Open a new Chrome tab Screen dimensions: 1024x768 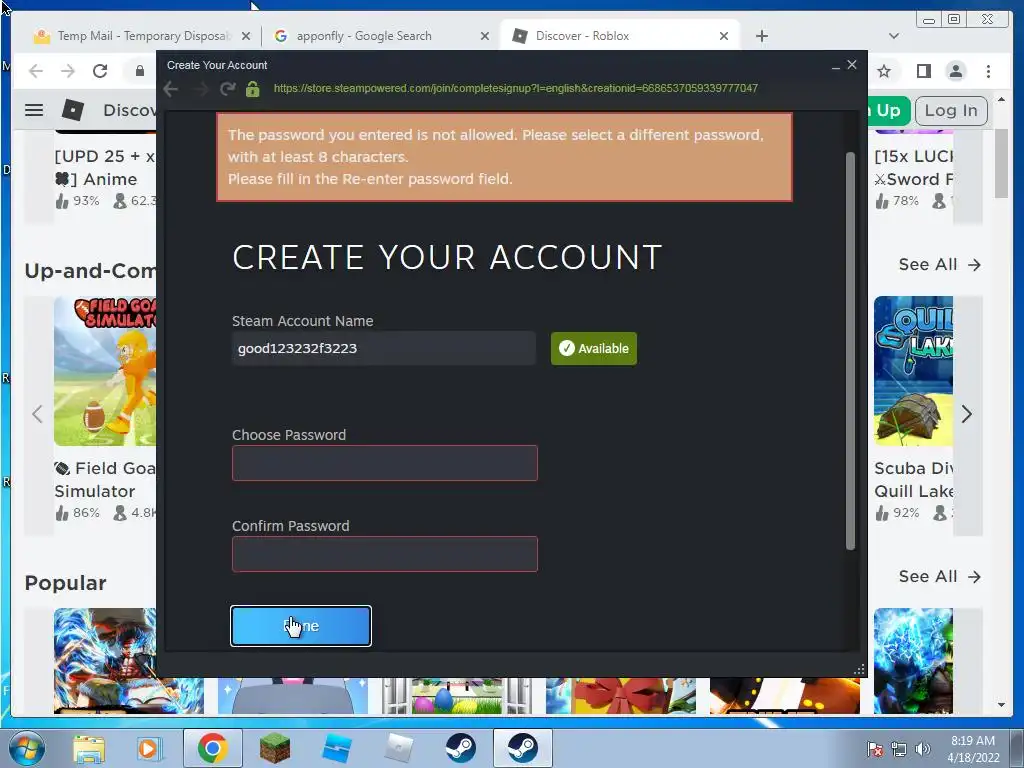coord(761,36)
